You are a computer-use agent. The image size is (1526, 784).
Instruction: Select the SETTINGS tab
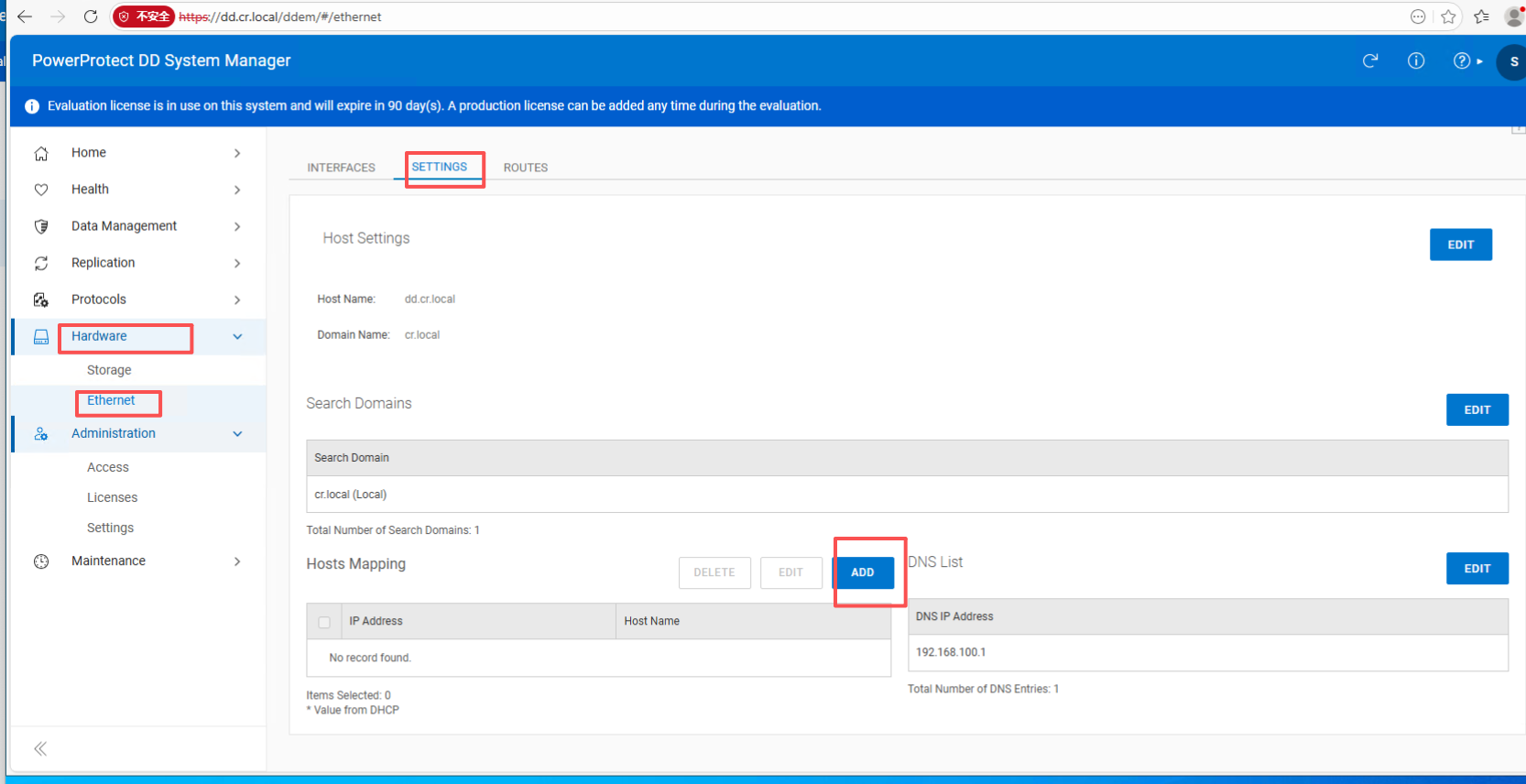point(439,167)
